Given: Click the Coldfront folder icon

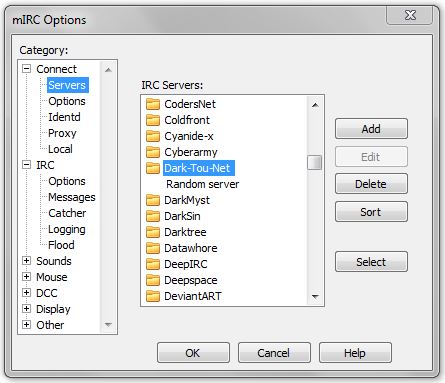Looking at the screenshot, I should coord(153,120).
